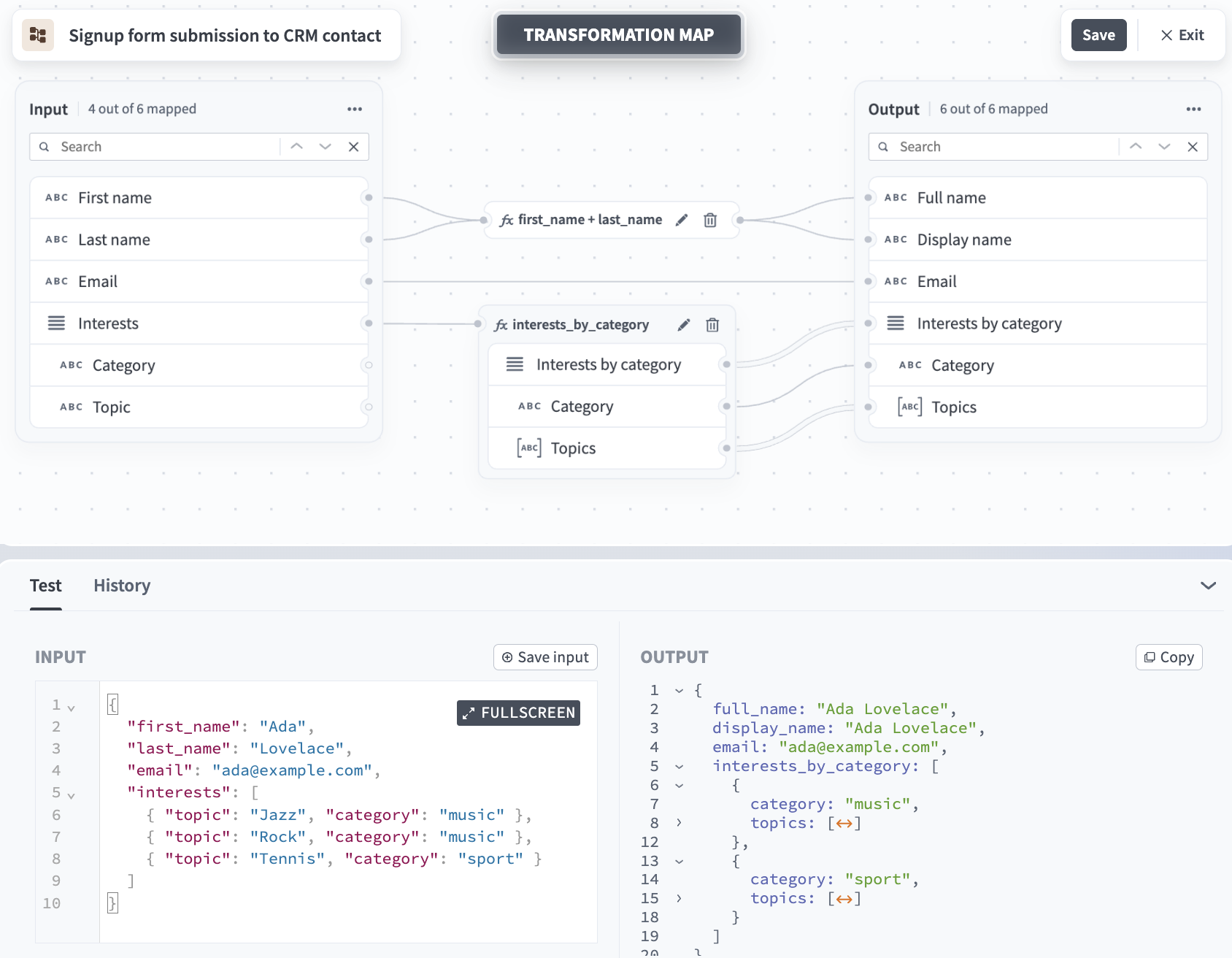Select the Topic input field row
1232x958 pixels.
point(199,407)
